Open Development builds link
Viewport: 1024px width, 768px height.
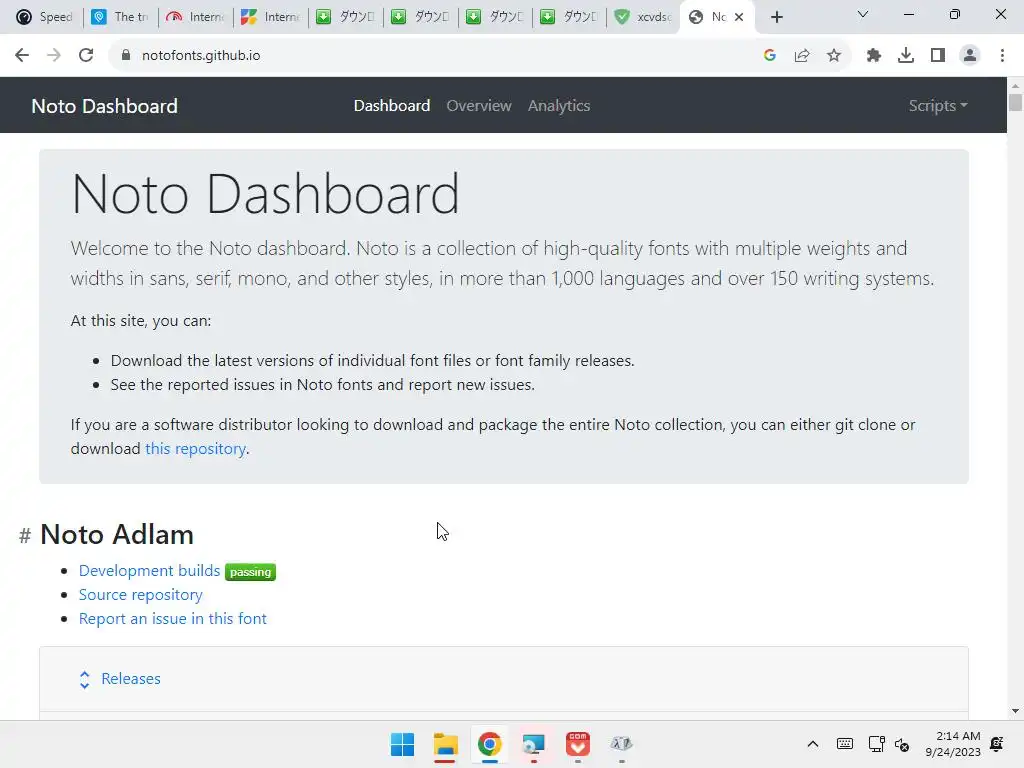tap(150, 571)
